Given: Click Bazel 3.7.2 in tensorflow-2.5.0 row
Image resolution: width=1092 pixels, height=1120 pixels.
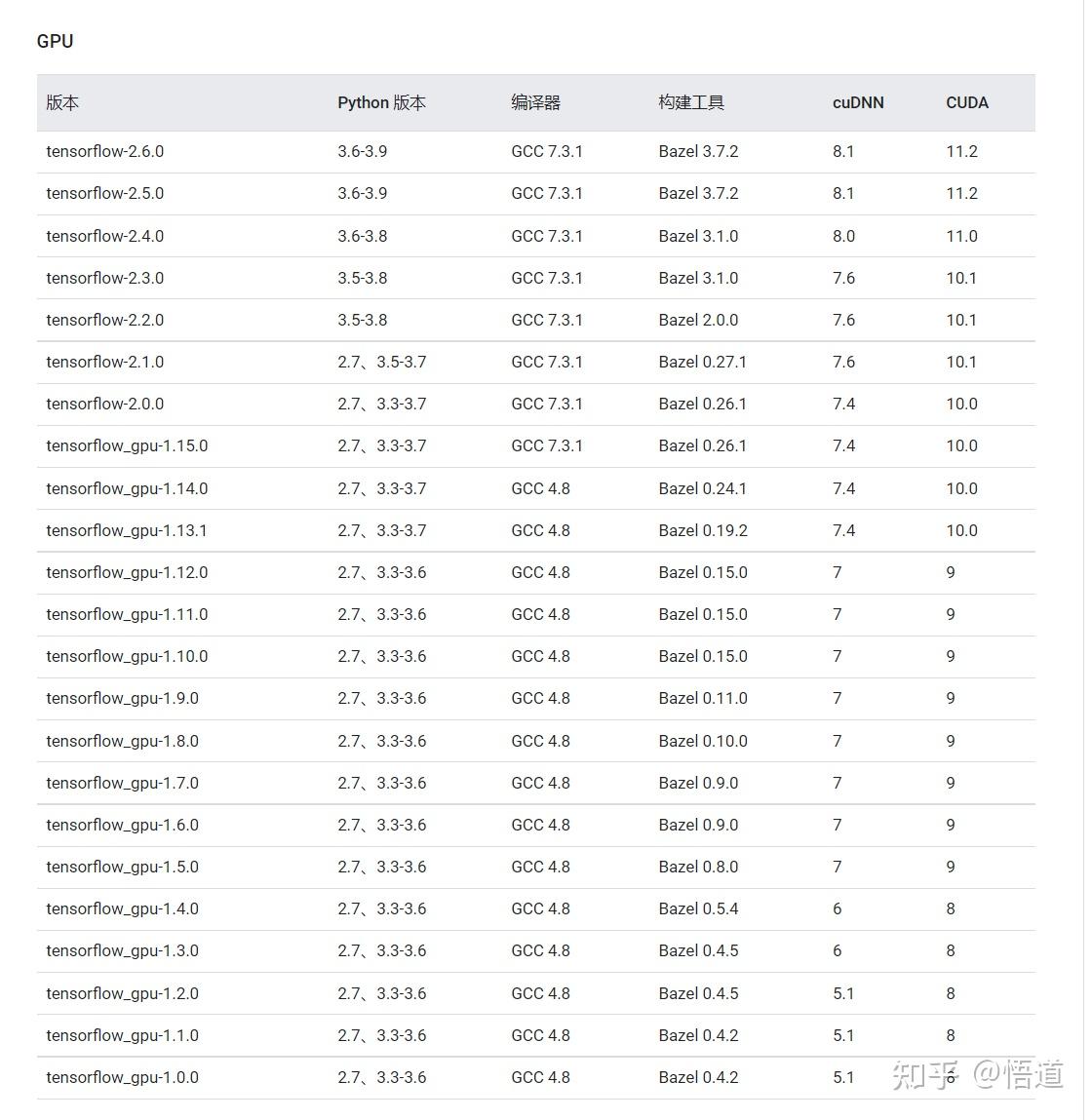Looking at the screenshot, I should [x=698, y=194].
